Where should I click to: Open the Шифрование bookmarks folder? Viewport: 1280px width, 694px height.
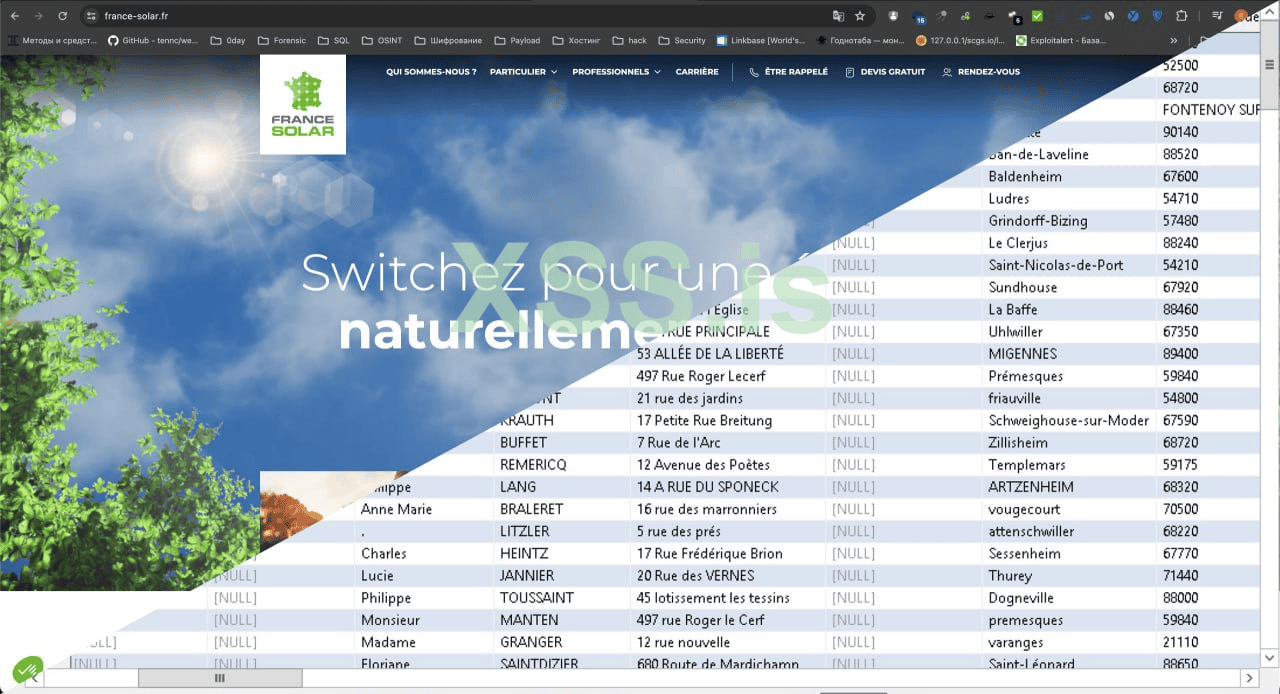tap(448, 41)
